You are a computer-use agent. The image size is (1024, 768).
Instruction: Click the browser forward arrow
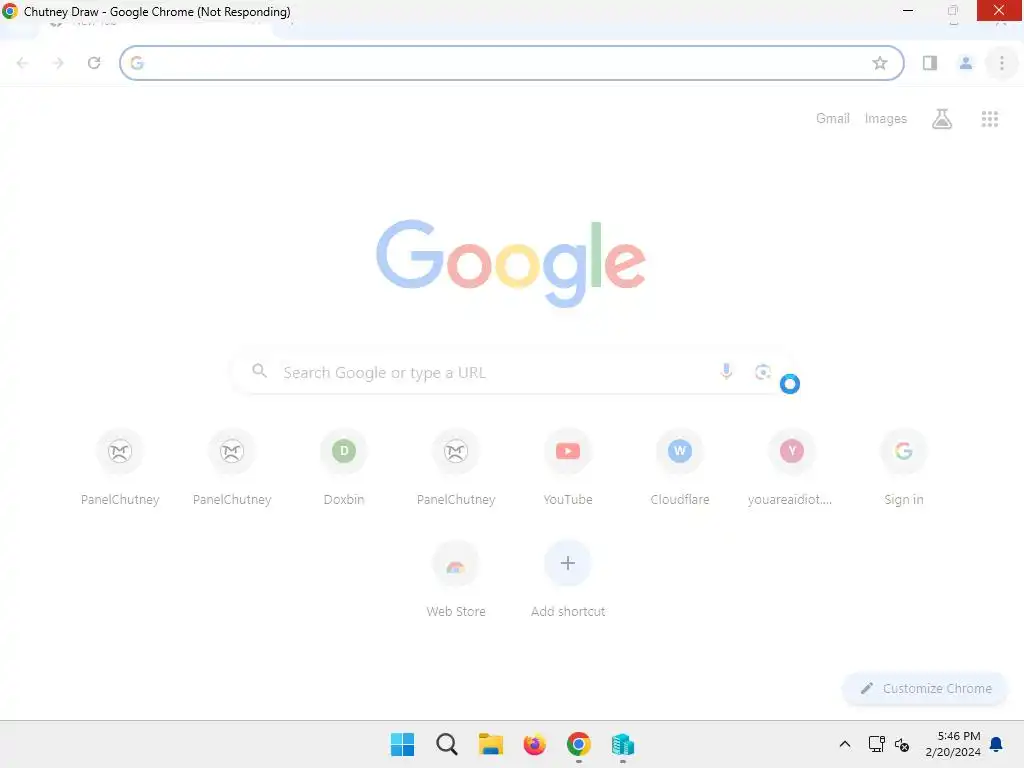(x=58, y=63)
